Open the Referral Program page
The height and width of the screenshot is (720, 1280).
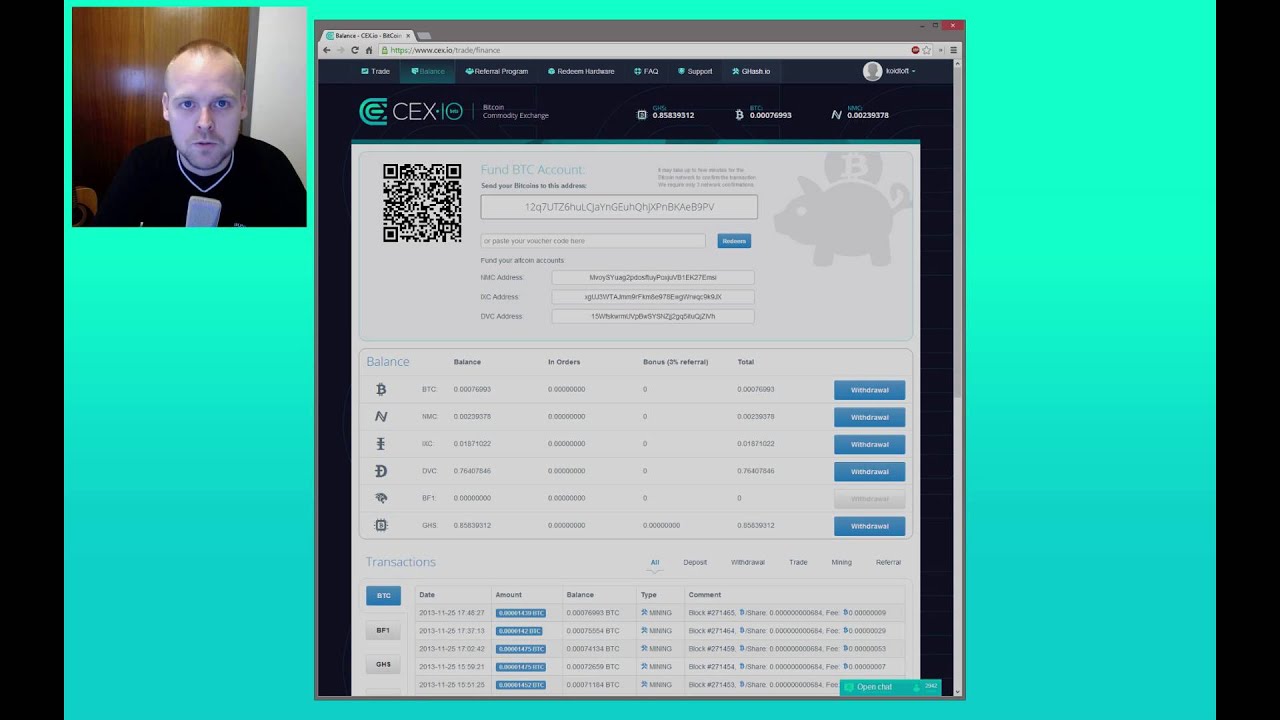coord(496,71)
